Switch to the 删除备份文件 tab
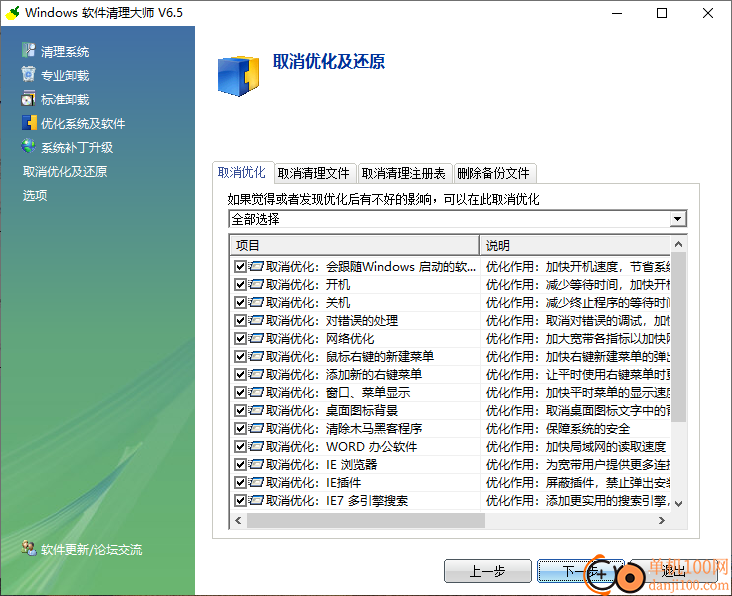 [x=493, y=174]
